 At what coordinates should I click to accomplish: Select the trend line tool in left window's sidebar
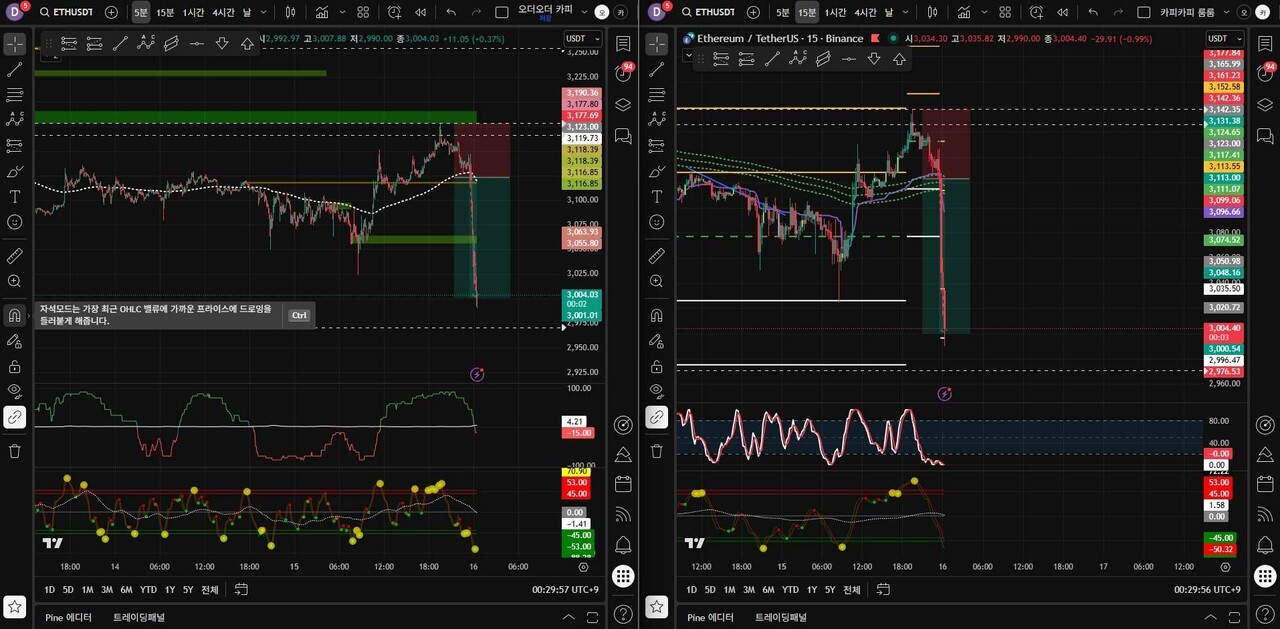pos(15,70)
